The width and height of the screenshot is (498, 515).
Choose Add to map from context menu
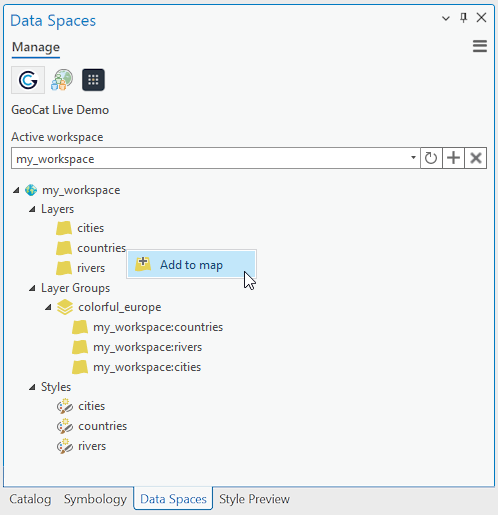pyautogui.click(x=191, y=265)
